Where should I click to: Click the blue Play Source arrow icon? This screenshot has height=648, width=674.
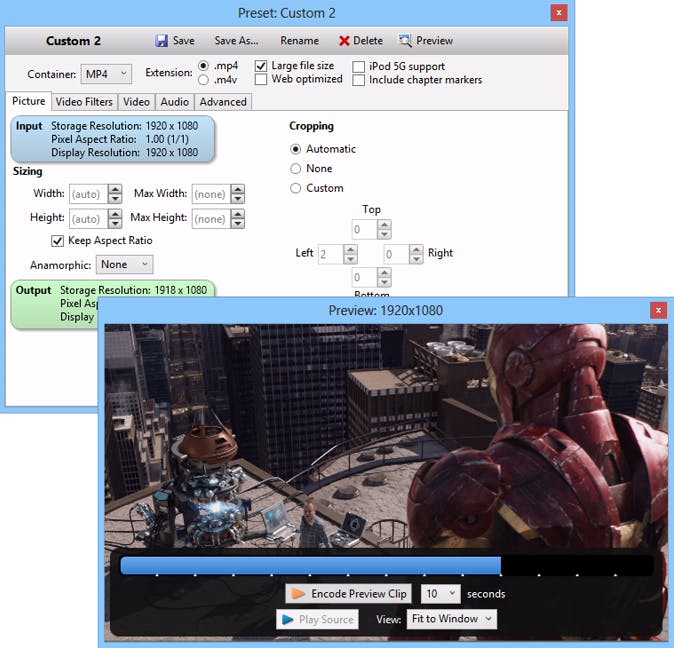[x=288, y=620]
